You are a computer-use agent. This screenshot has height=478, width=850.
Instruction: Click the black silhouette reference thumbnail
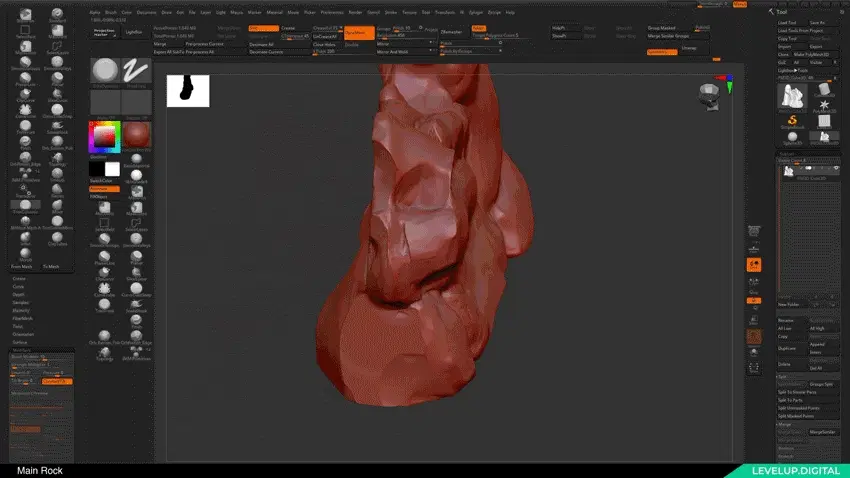coord(188,91)
